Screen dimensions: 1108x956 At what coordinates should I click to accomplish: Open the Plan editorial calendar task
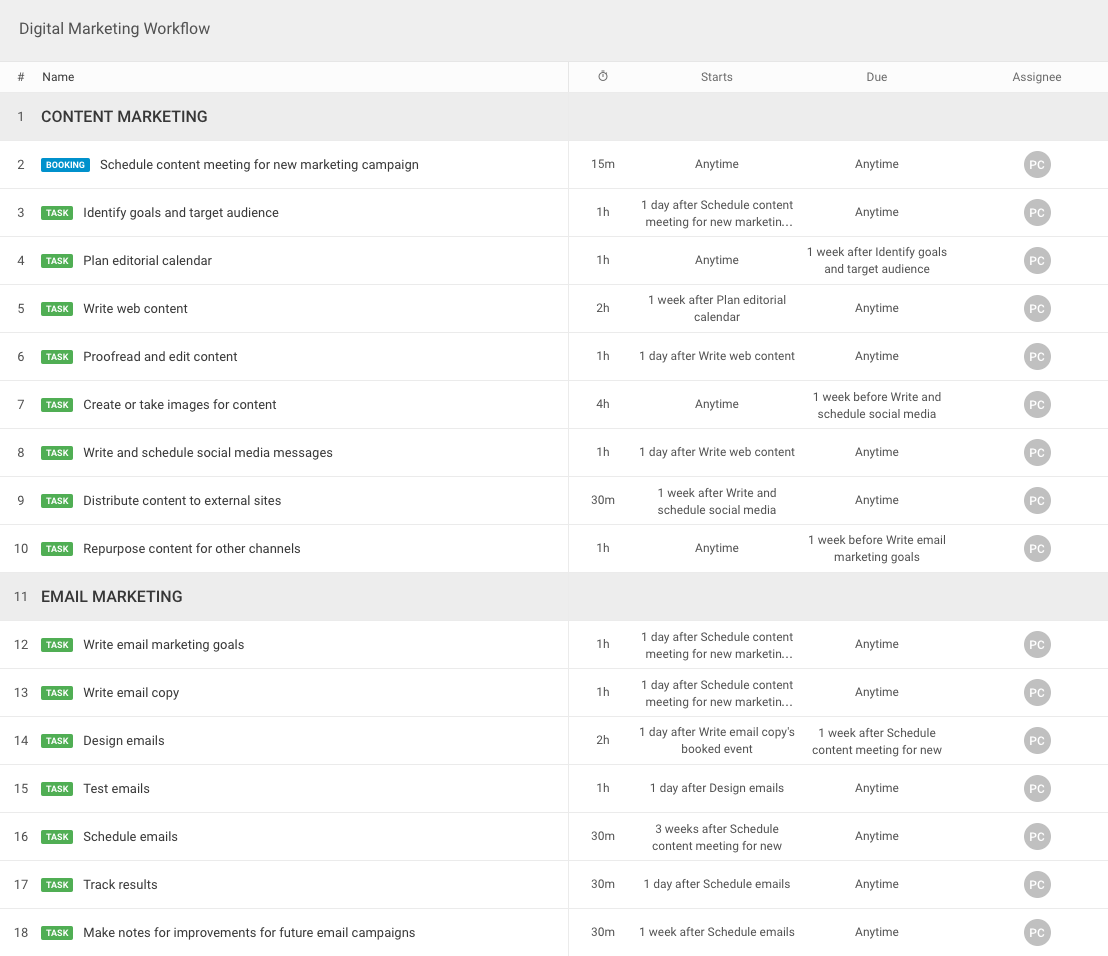pyautogui.click(x=148, y=261)
